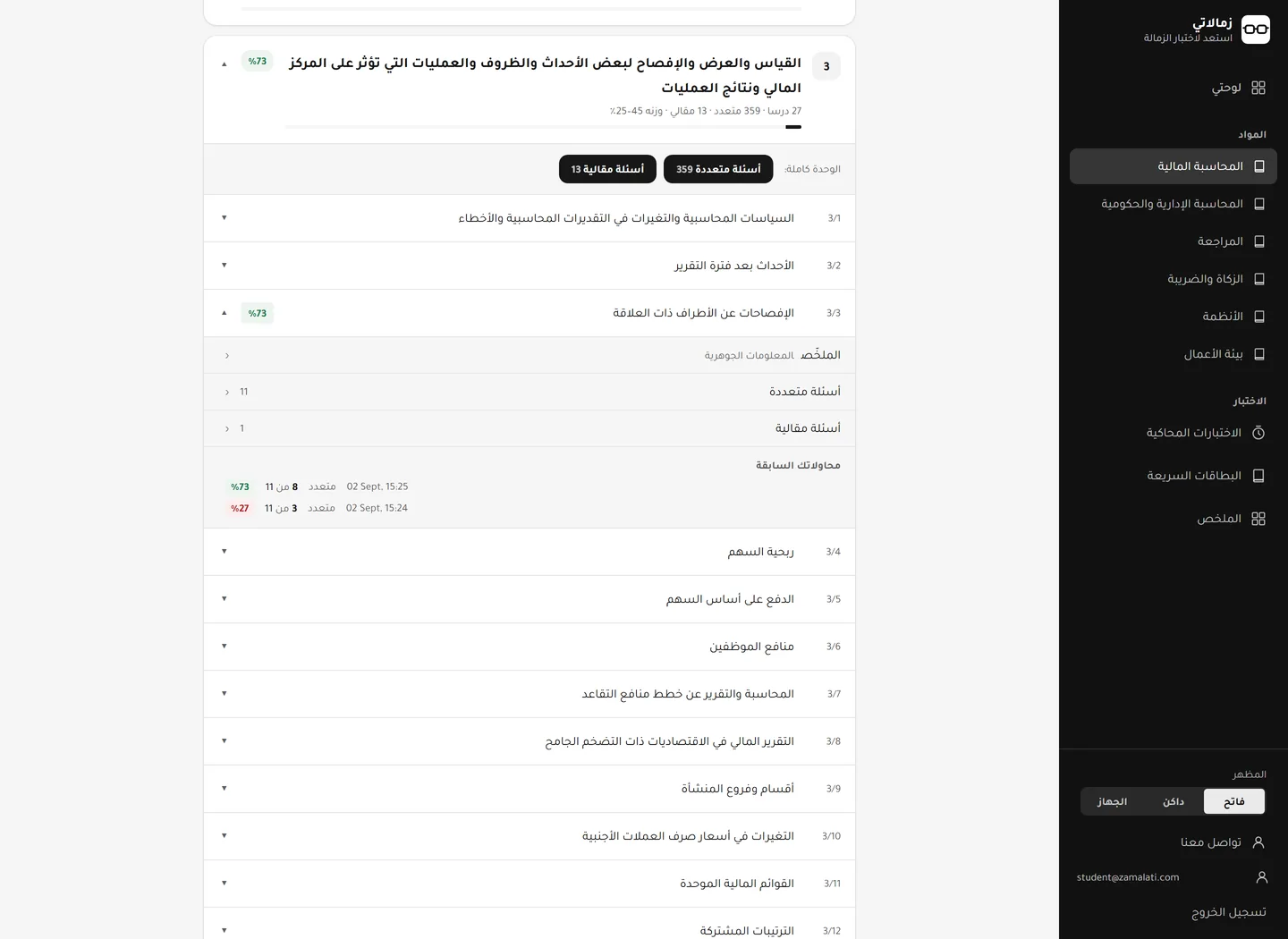Expand lesson 3/8 التقرير المالي في الاقتصاديات
The image size is (1288, 939).
coord(530,741)
